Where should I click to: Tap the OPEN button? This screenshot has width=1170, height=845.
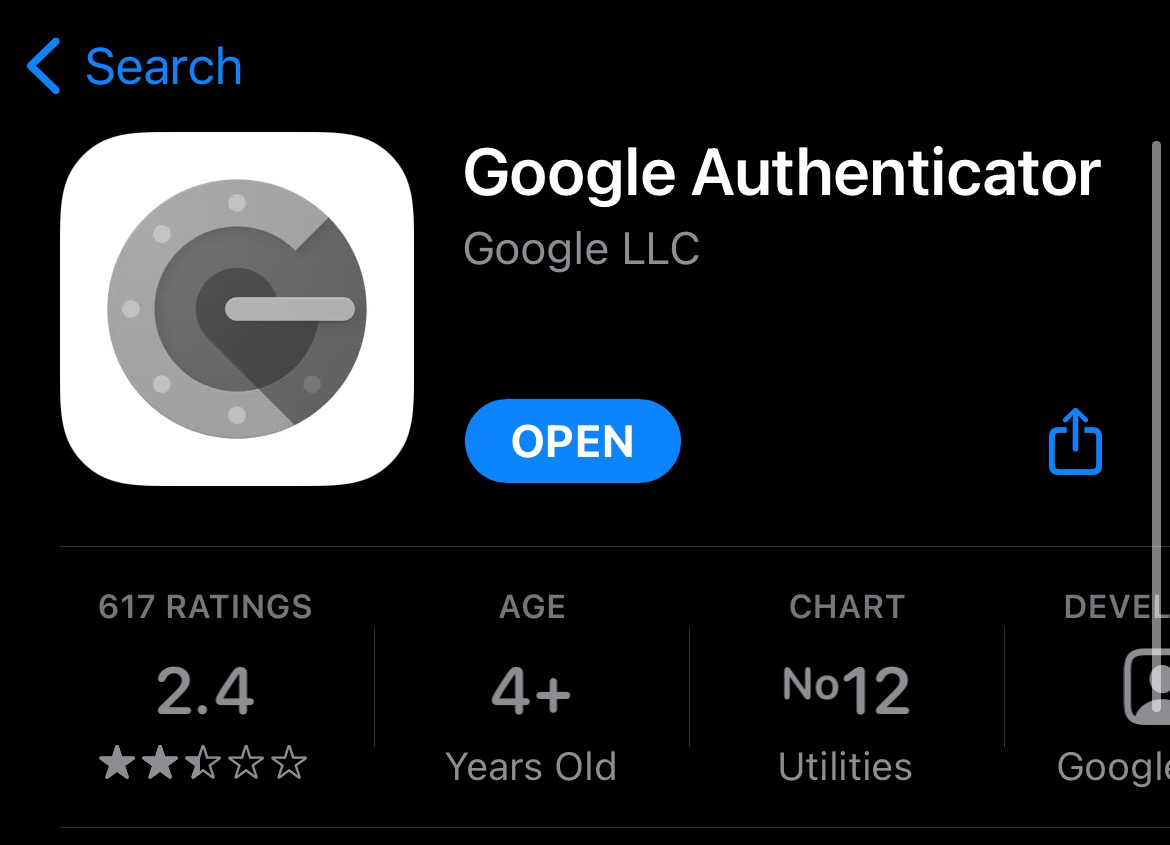click(x=572, y=440)
